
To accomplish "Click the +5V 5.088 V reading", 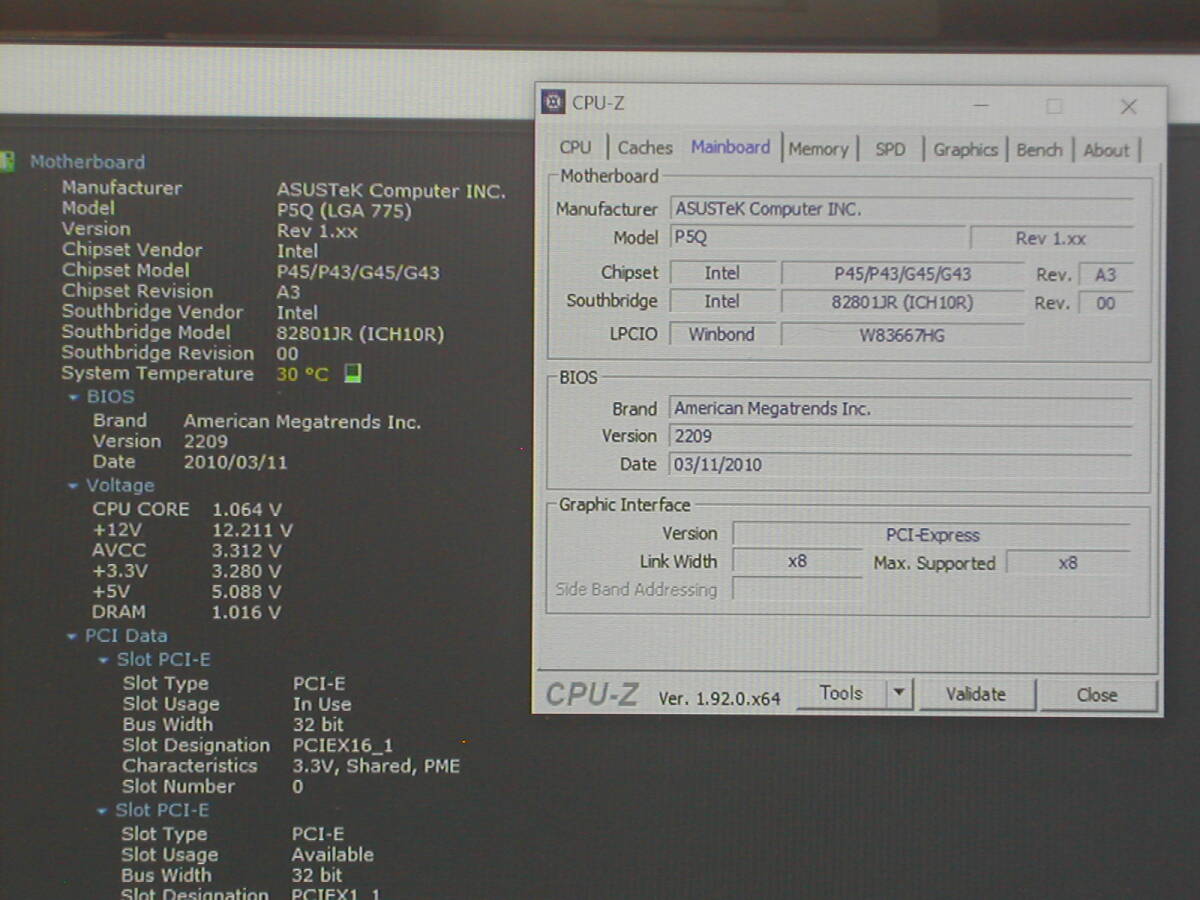I will click(x=247, y=592).
